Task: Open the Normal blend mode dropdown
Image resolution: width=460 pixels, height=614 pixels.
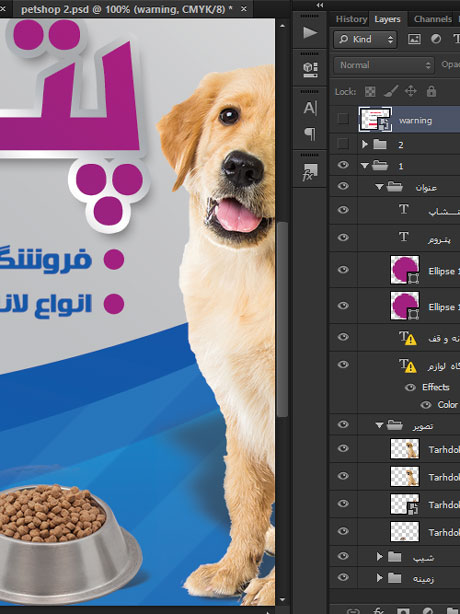Action: coord(384,65)
